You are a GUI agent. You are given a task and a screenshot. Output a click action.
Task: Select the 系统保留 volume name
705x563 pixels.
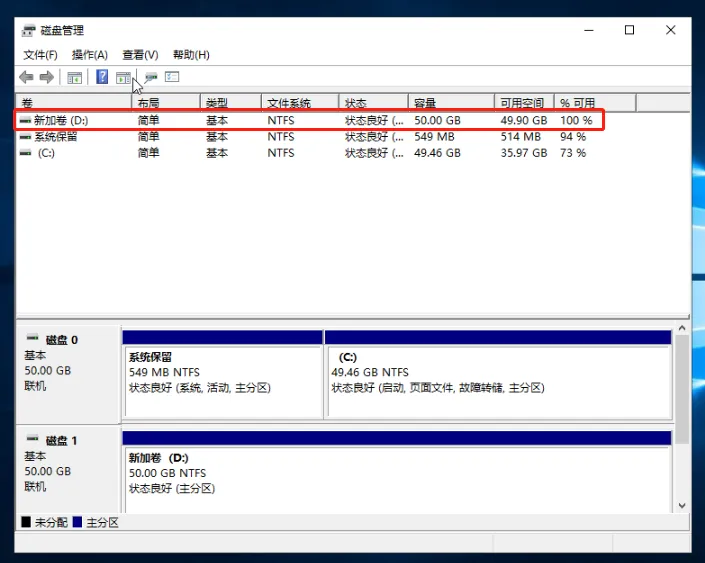pos(56,137)
